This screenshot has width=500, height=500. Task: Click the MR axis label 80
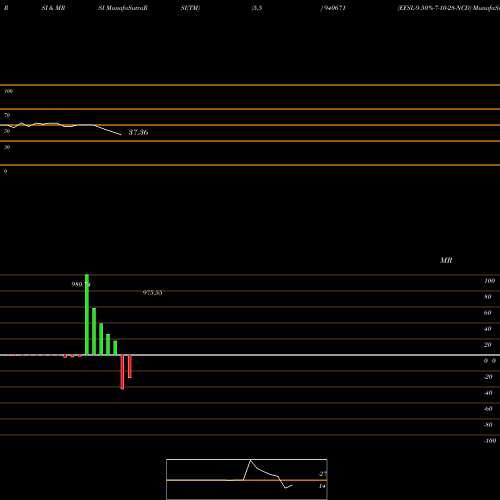point(488,297)
